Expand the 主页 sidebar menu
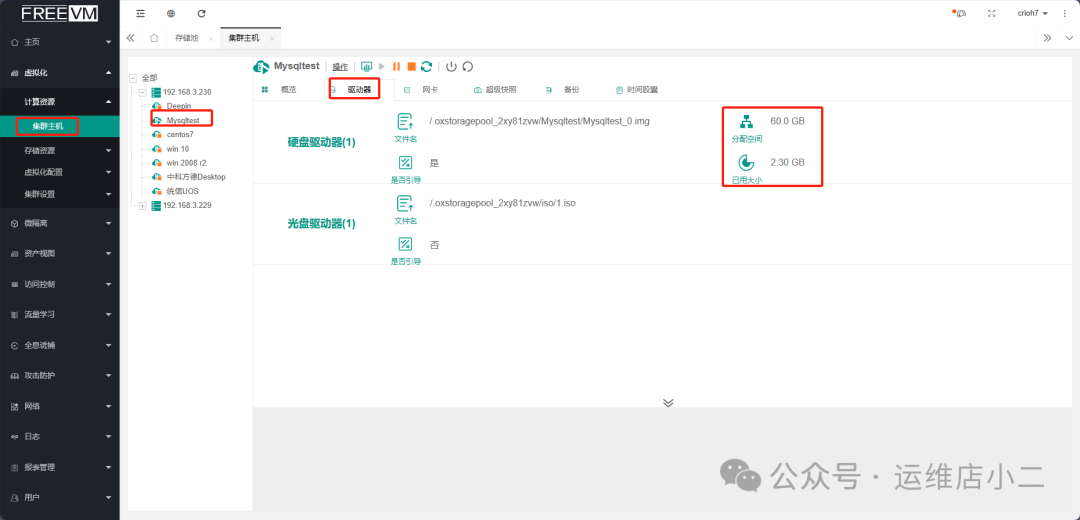 60,42
